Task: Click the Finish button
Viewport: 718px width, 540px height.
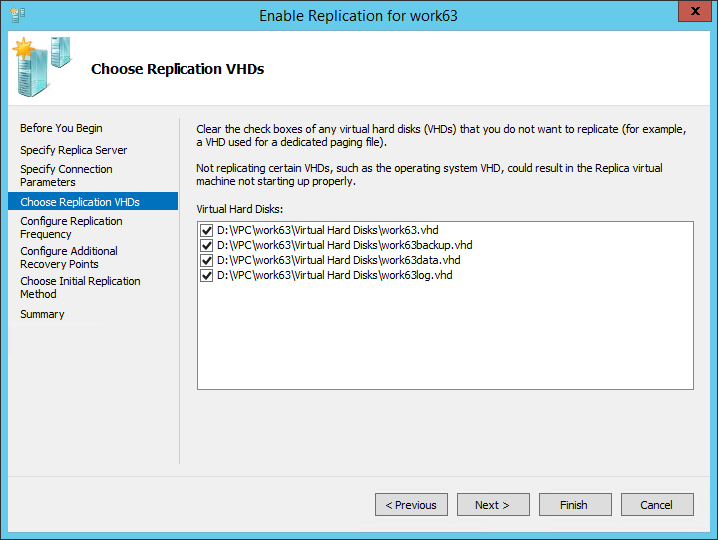Action: point(575,505)
